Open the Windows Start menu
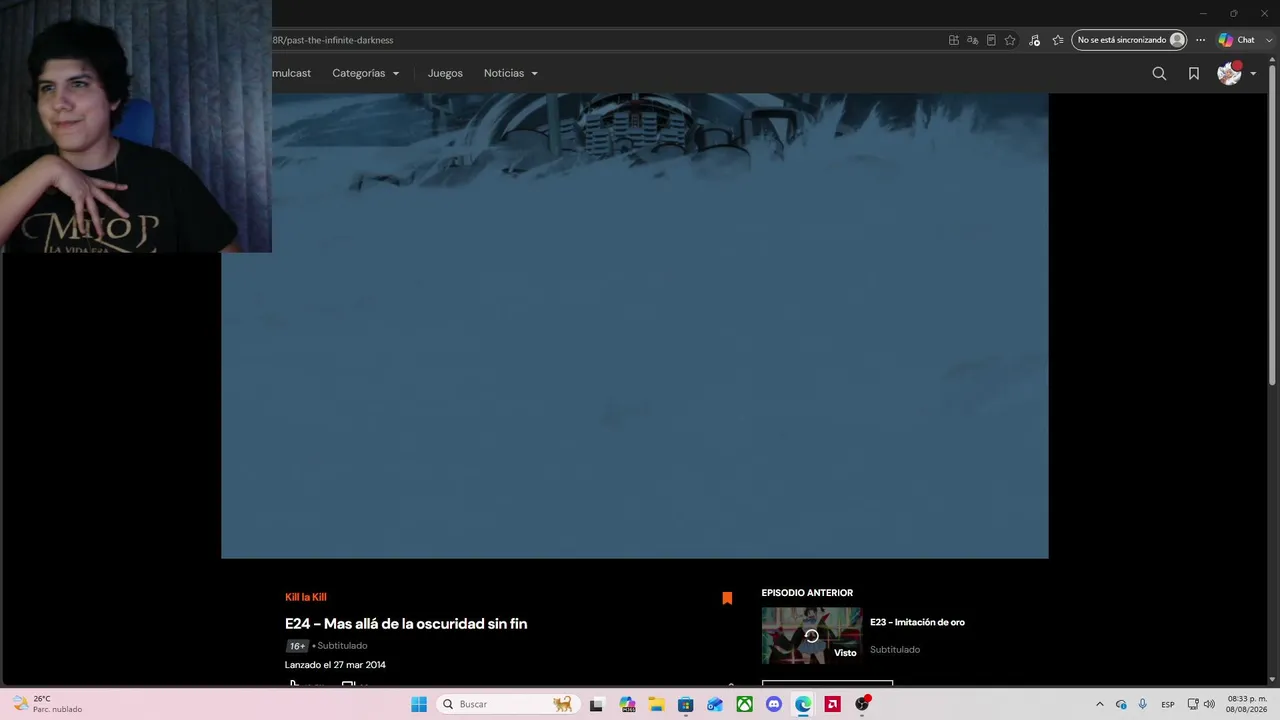Image resolution: width=1280 pixels, height=720 pixels. [419, 704]
